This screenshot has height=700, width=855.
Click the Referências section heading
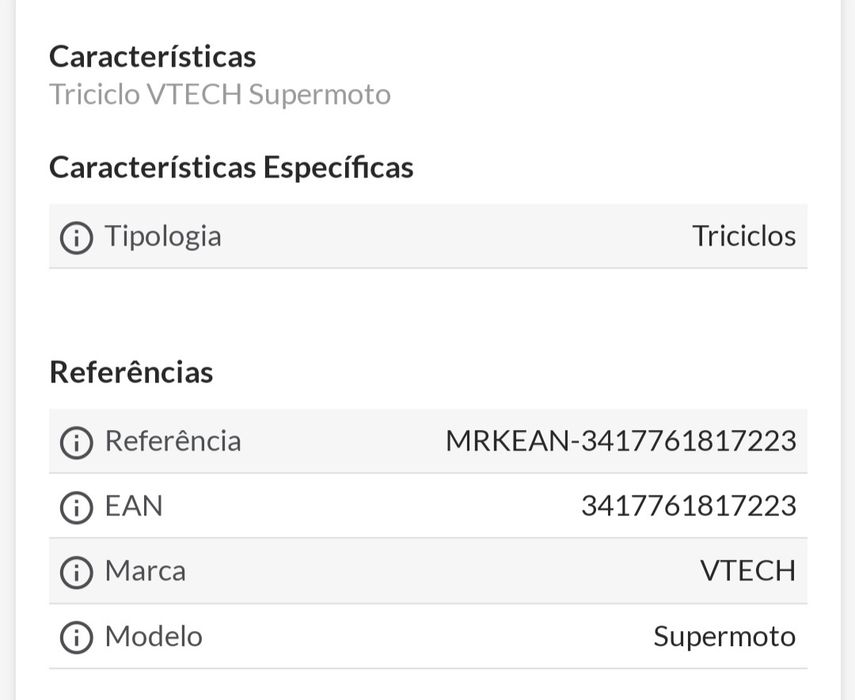click(131, 372)
